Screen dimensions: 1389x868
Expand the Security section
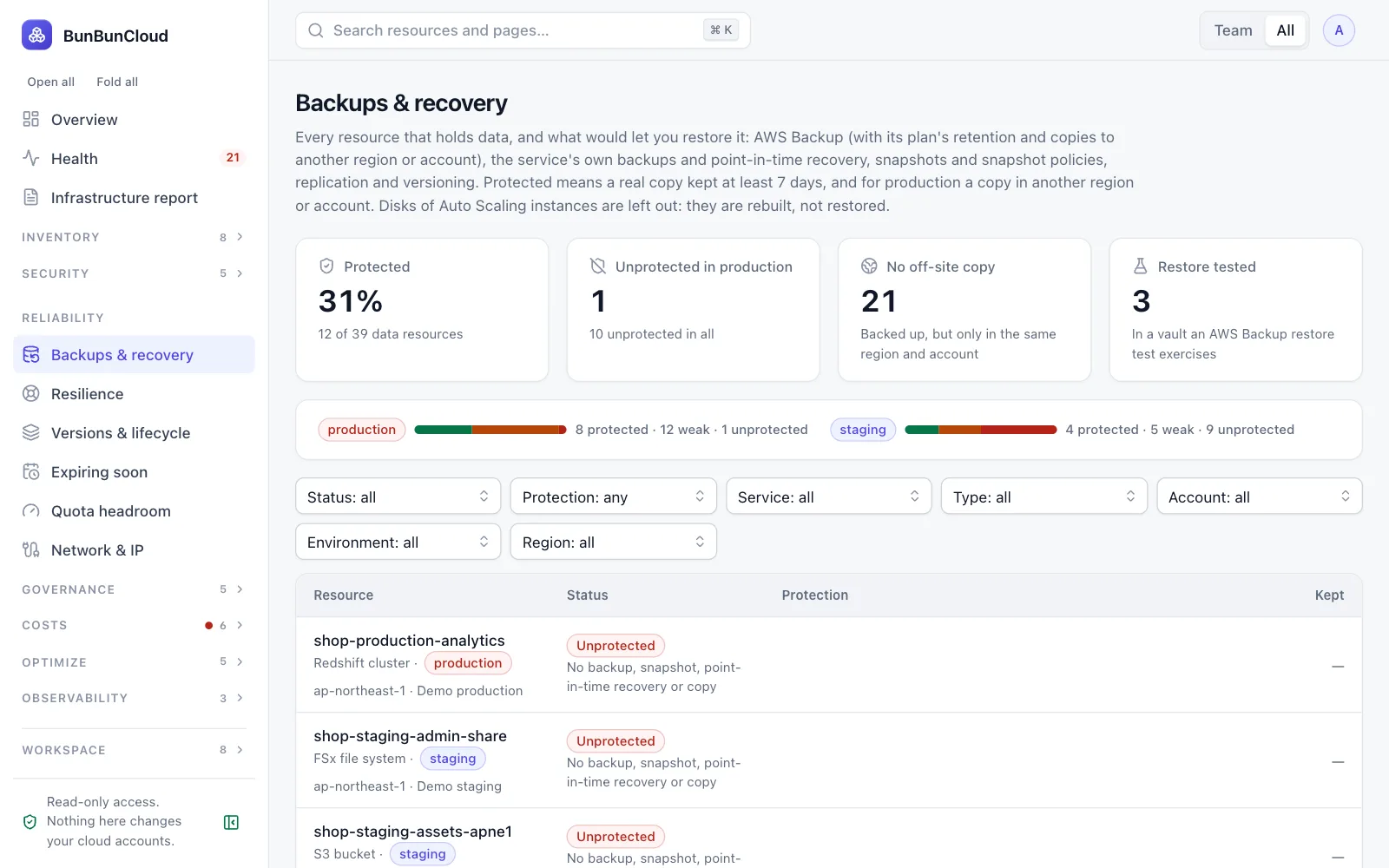pyautogui.click(x=134, y=273)
